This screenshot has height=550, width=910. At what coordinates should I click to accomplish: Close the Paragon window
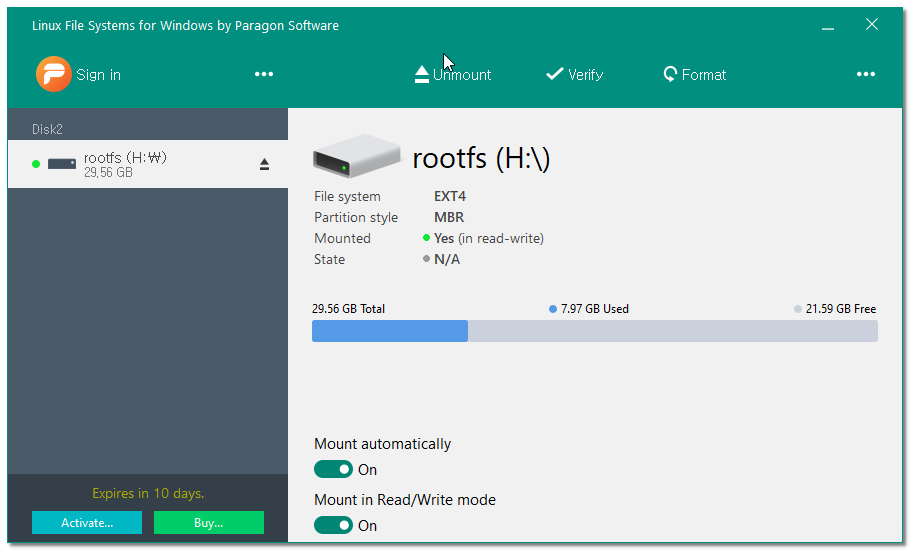tap(872, 24)
